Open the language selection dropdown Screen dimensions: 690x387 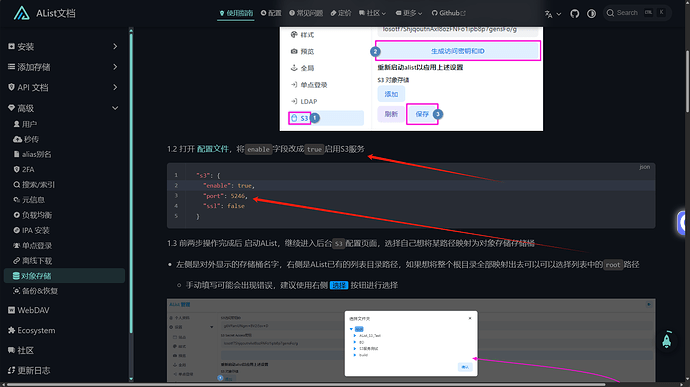click(553, 14)
